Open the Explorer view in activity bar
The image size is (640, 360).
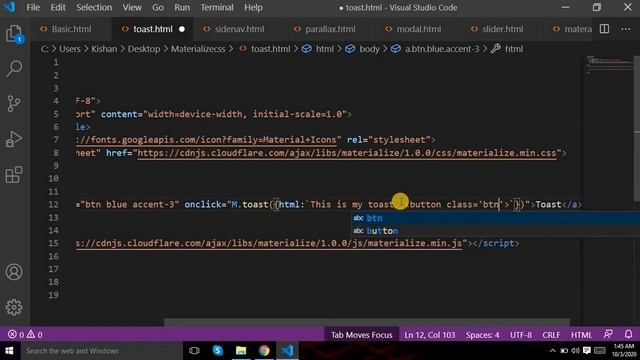[x=14, y=33]
